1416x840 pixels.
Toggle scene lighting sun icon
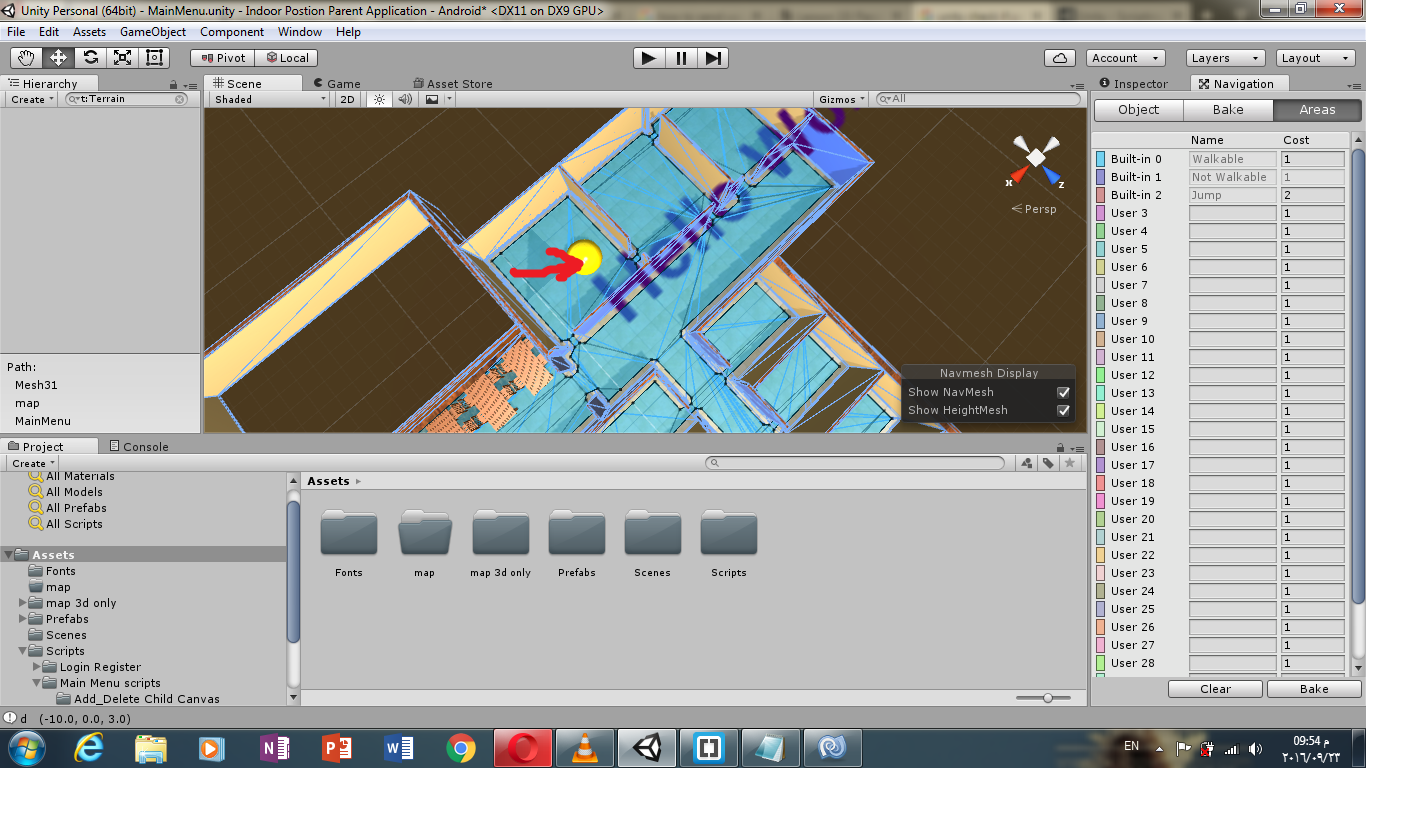click(379, 99)
